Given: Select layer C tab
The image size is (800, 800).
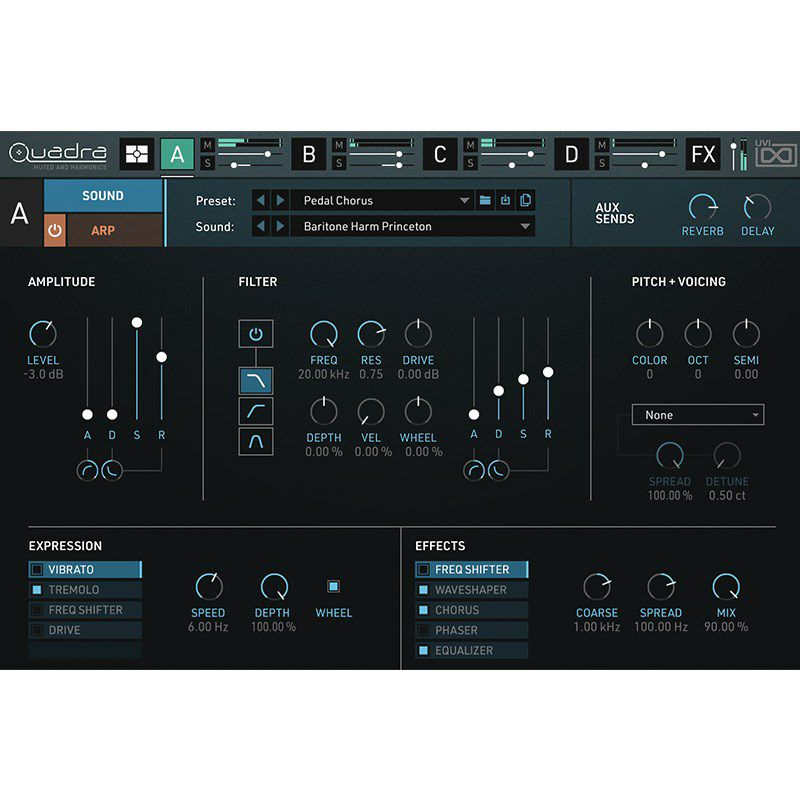Looking at the screenshot, I should coord(440,154).
